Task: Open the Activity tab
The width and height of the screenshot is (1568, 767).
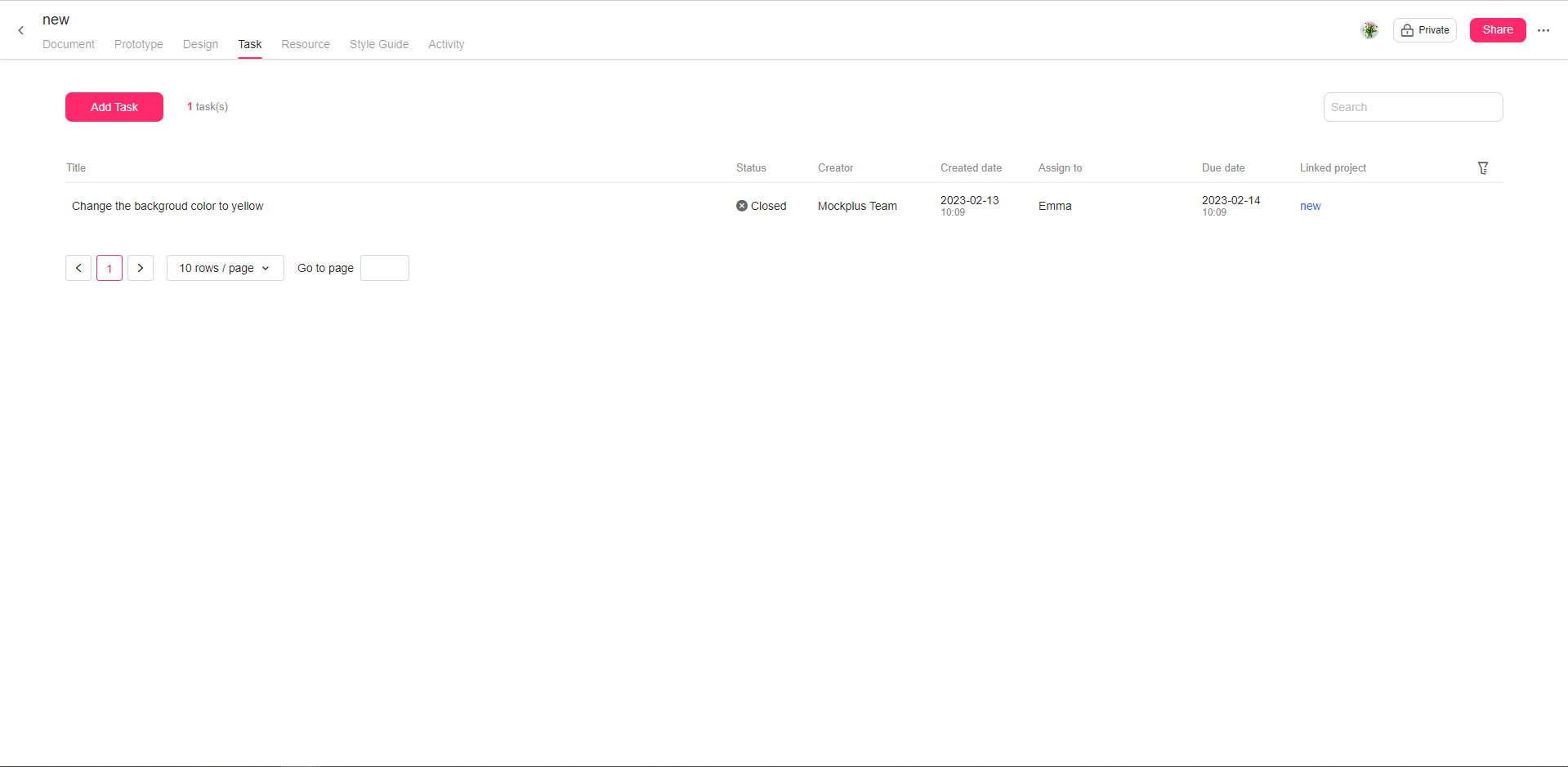Action: tap(446, 44)
